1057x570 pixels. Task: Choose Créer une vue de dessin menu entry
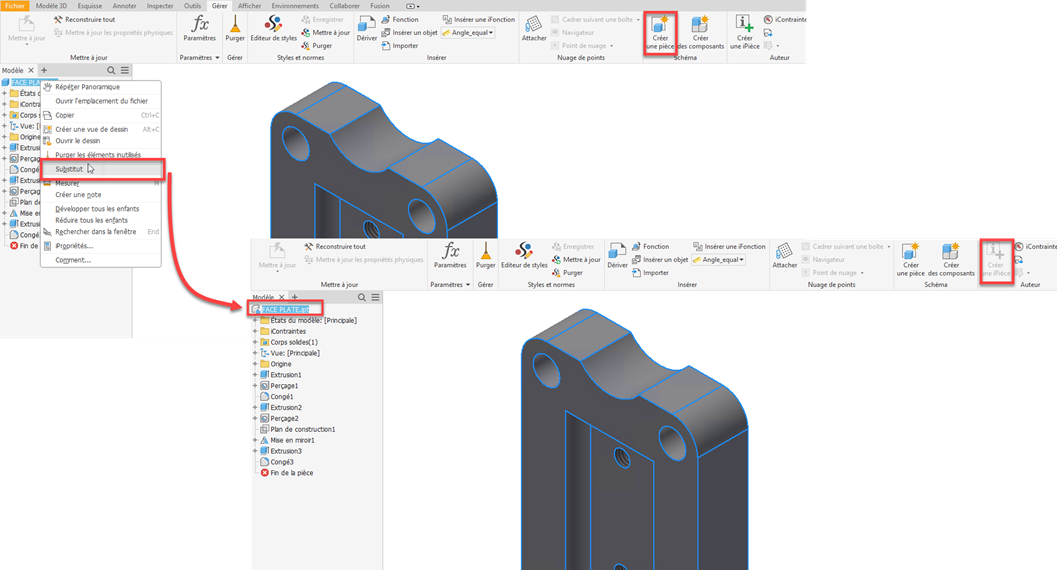pos(101,129)
